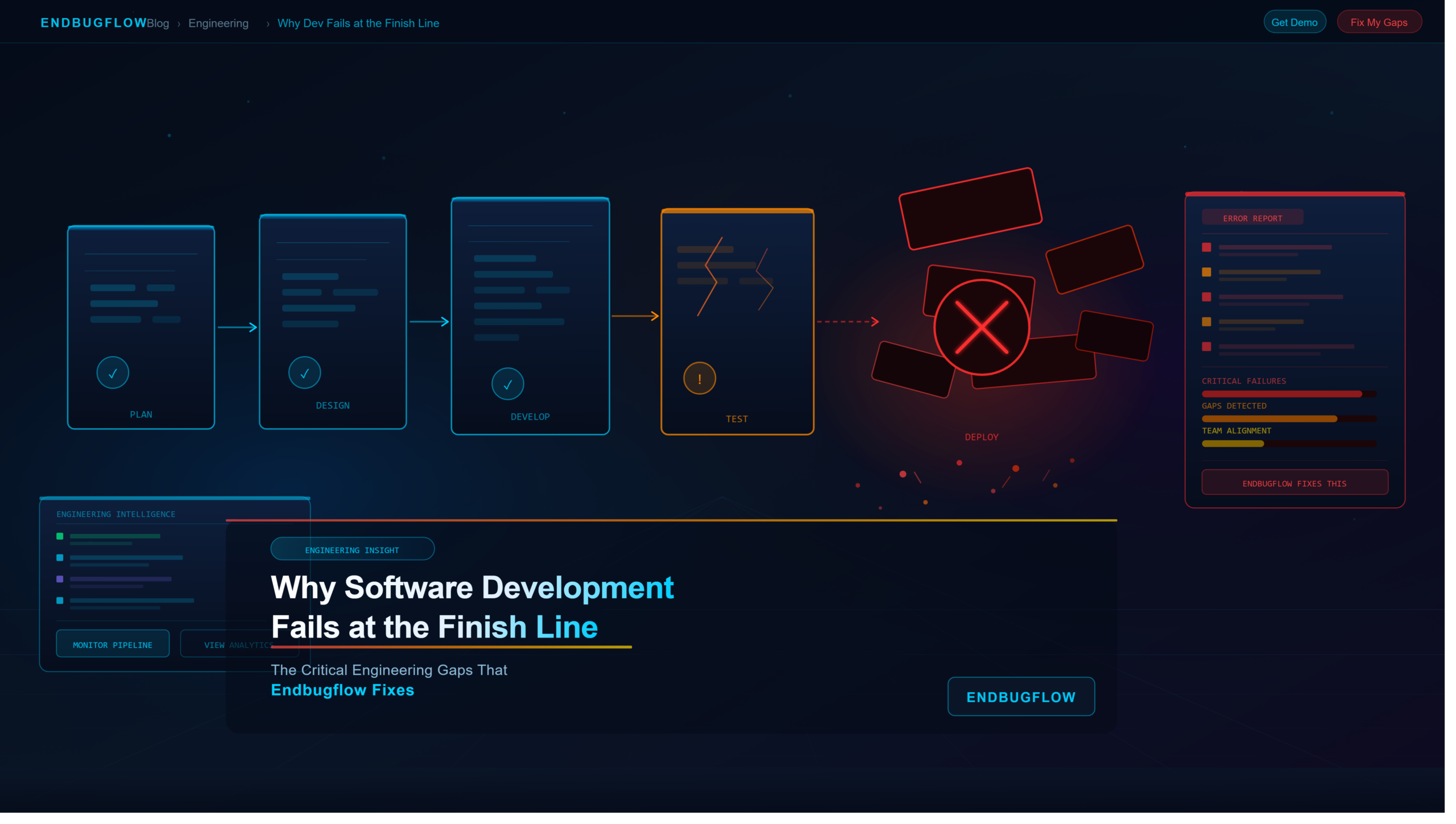This screenshot has width=1456, height=824.
Task: Select 'Why Dev Fails at the Finish Line' breadcrumb
Action: (x=358, y=23)
